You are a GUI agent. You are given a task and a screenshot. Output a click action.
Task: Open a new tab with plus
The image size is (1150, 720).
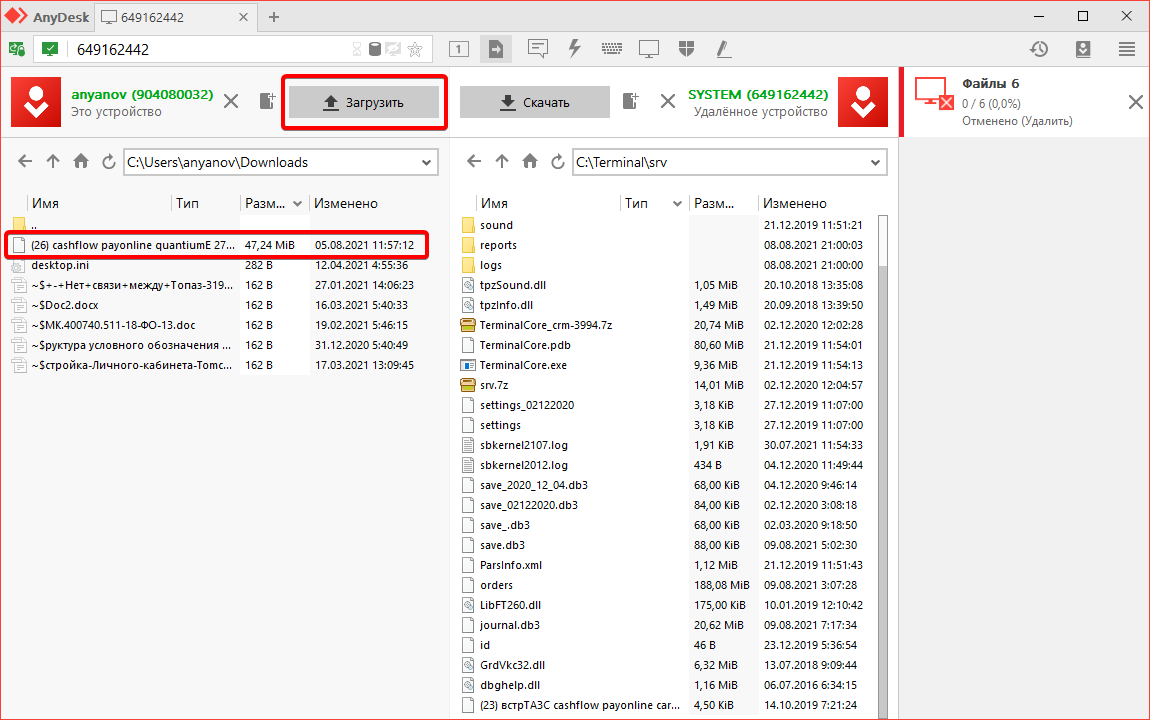[274, 17]
